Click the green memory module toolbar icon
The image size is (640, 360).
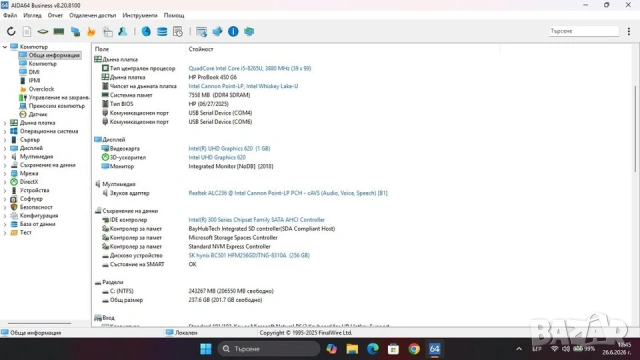[59, 31]
